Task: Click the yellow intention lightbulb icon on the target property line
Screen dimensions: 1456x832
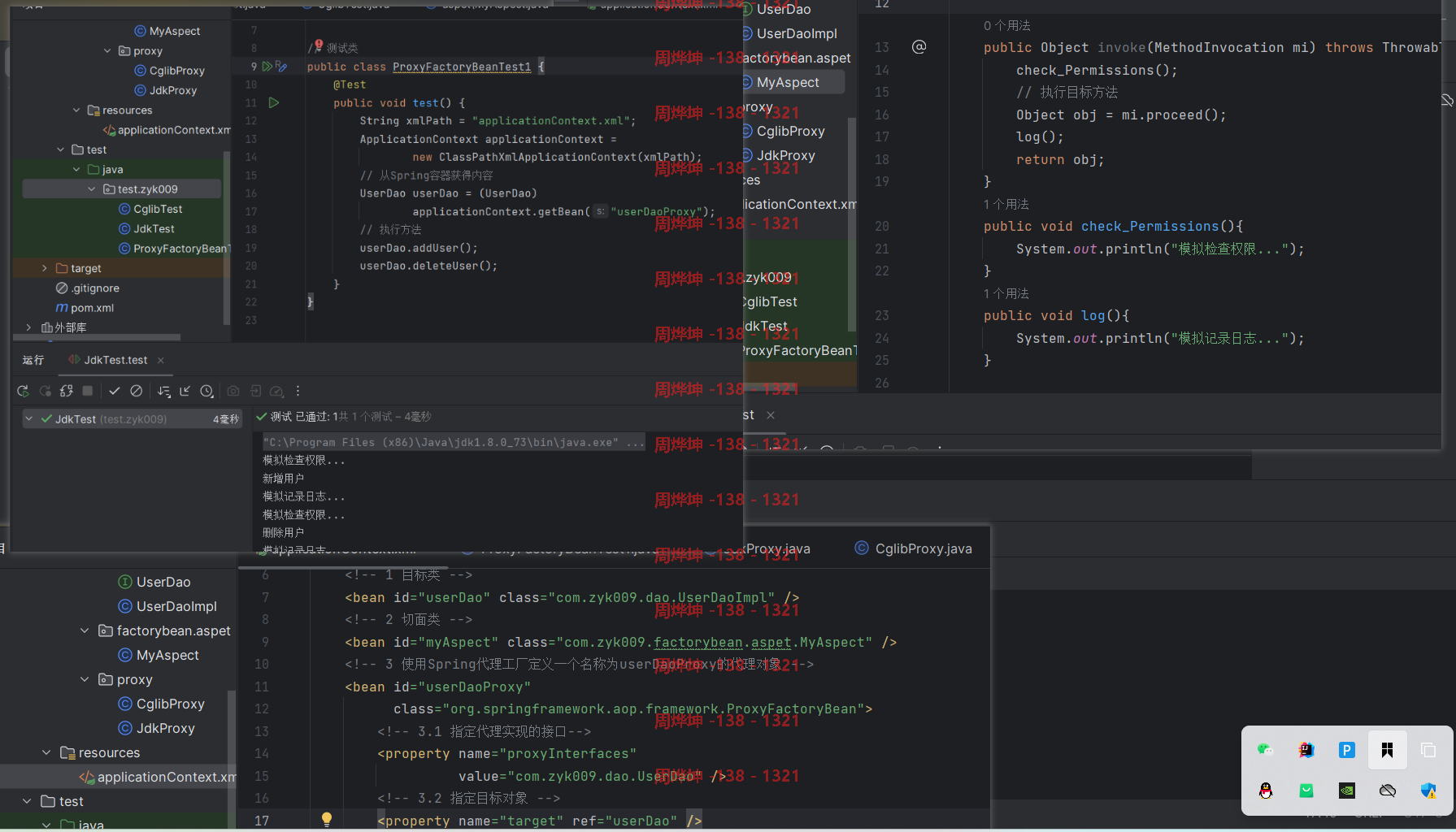Action: coord(327,820)
